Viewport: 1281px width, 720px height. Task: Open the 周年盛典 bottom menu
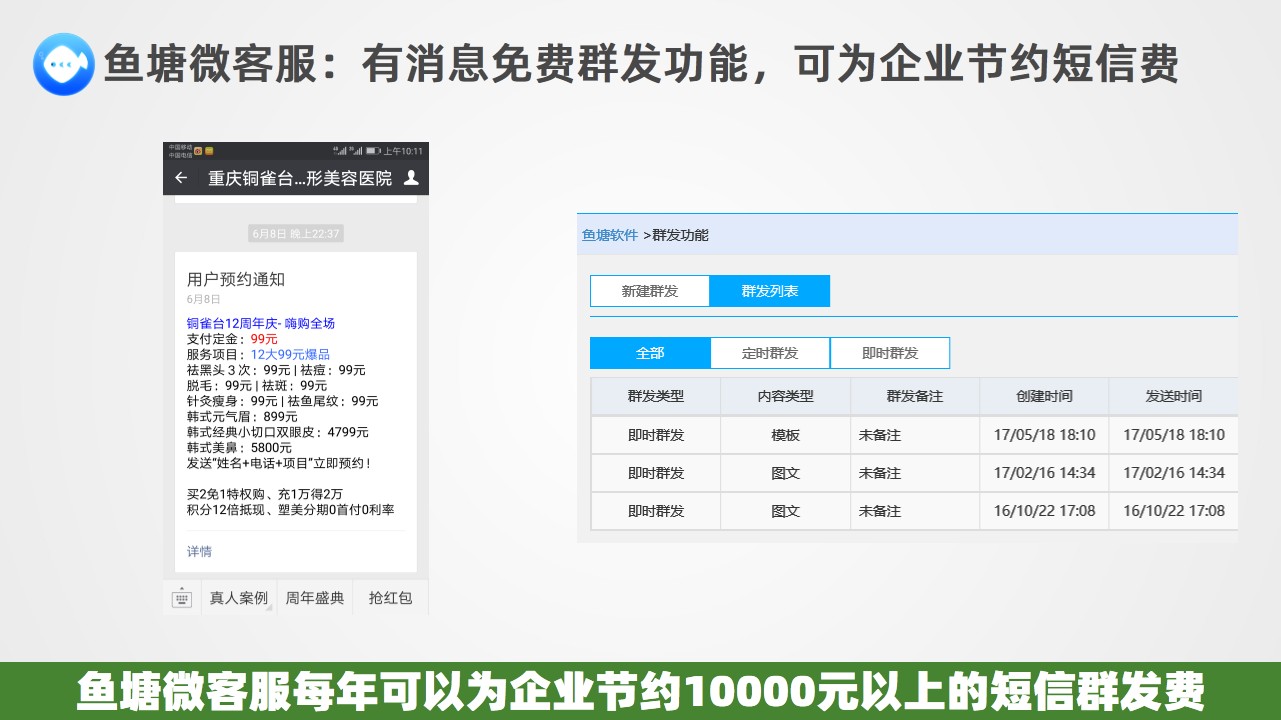315,598
